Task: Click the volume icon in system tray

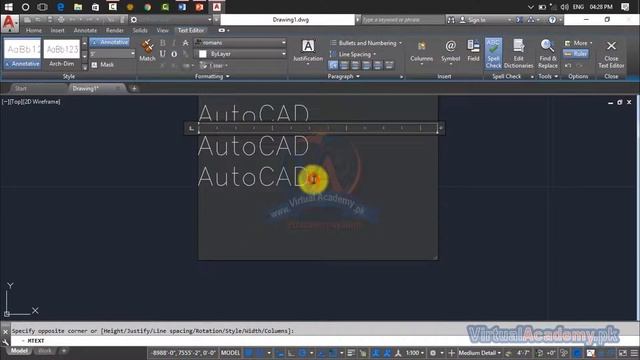Action: tap(564, 7)
